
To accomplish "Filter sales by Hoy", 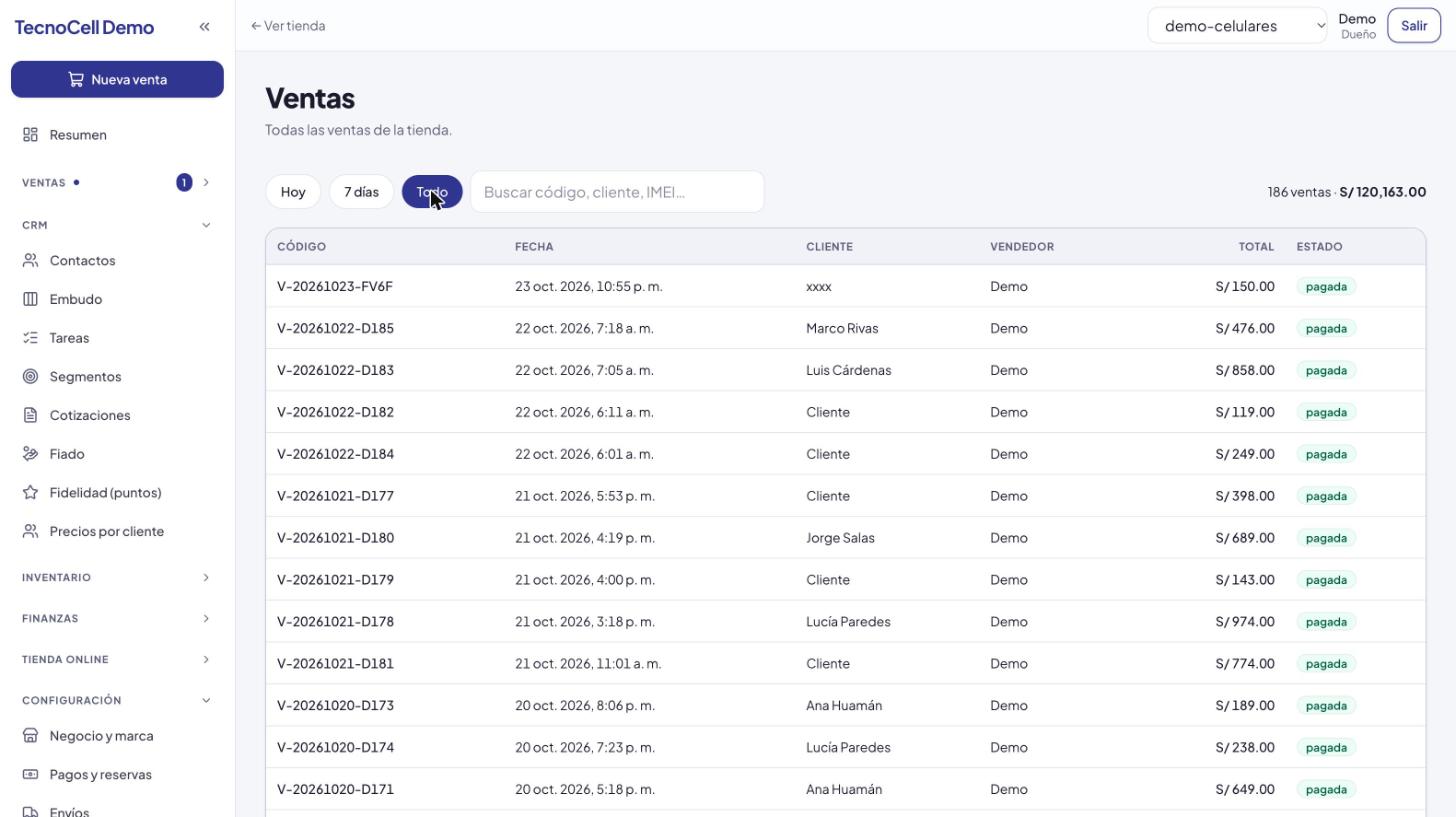I will 293,192.
